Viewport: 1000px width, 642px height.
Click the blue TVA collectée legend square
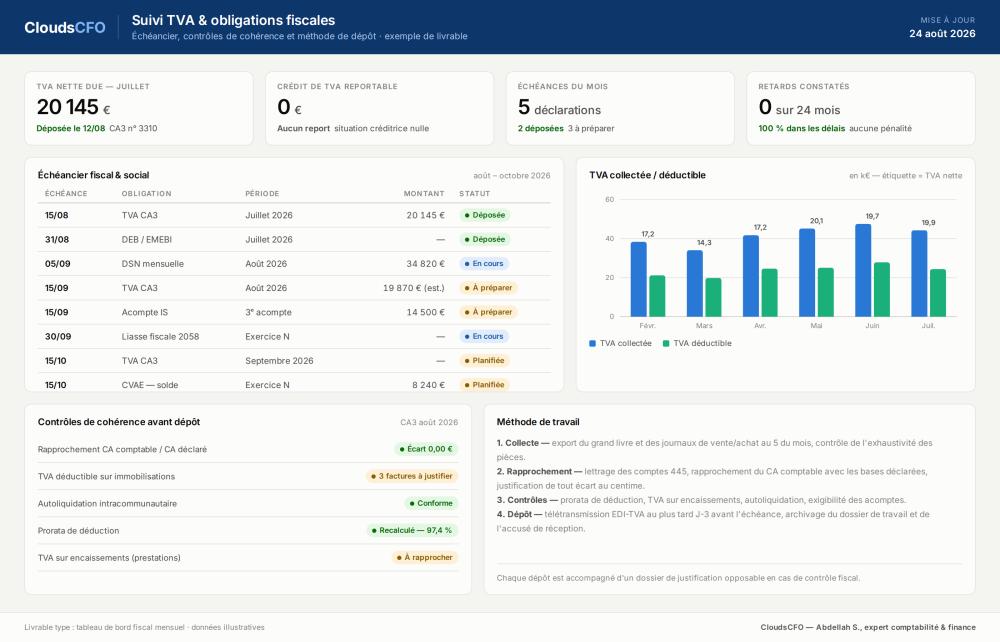click(592, 344)
